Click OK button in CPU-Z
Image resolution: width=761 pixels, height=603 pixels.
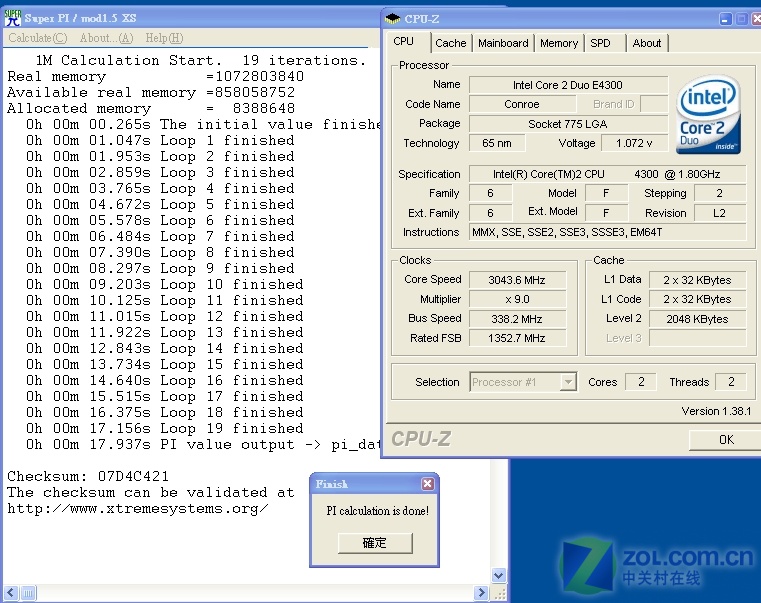tap(726, 440)
